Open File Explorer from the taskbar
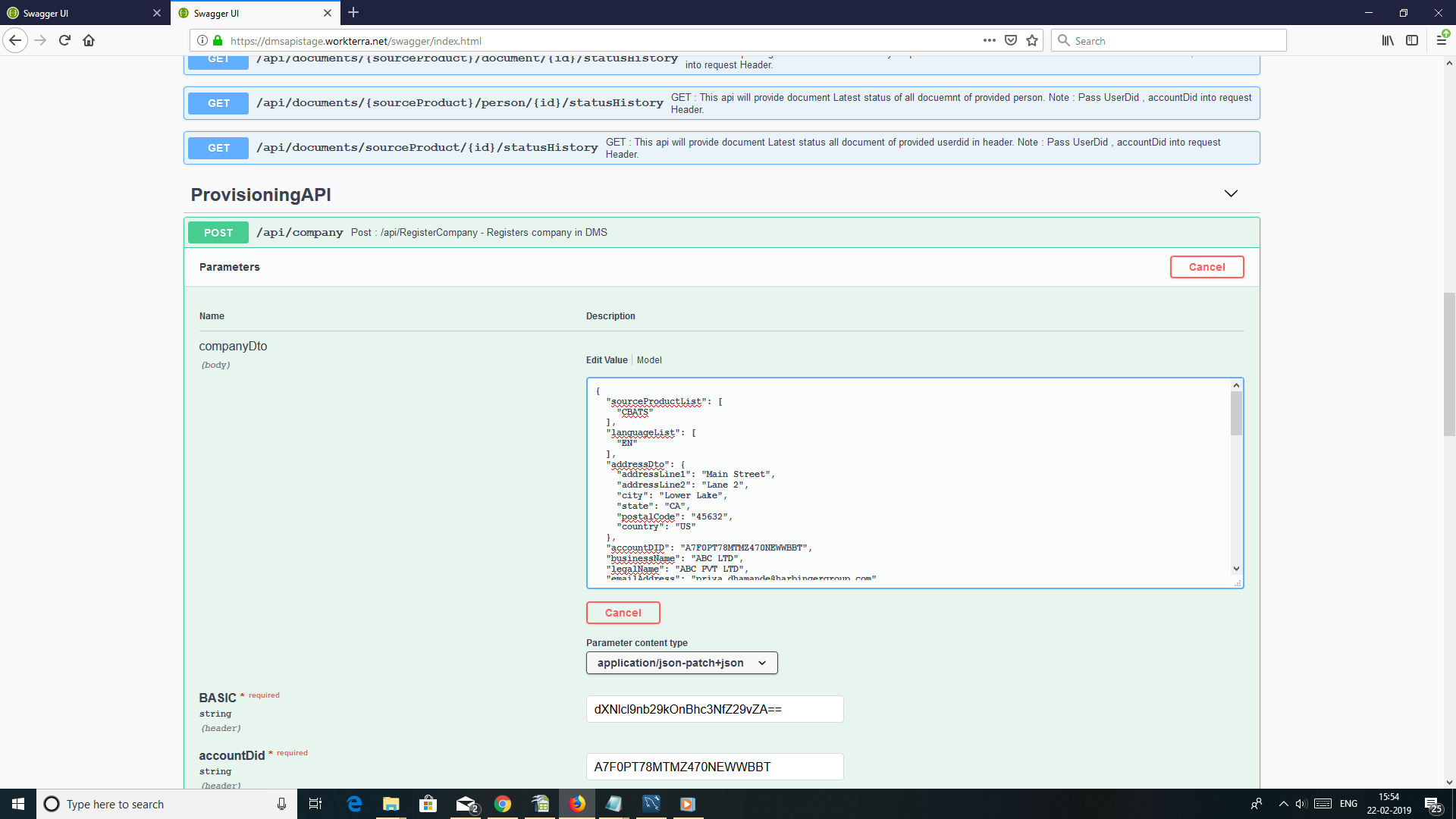Viewport: 1456px width, 819px height. pos(391,804)
